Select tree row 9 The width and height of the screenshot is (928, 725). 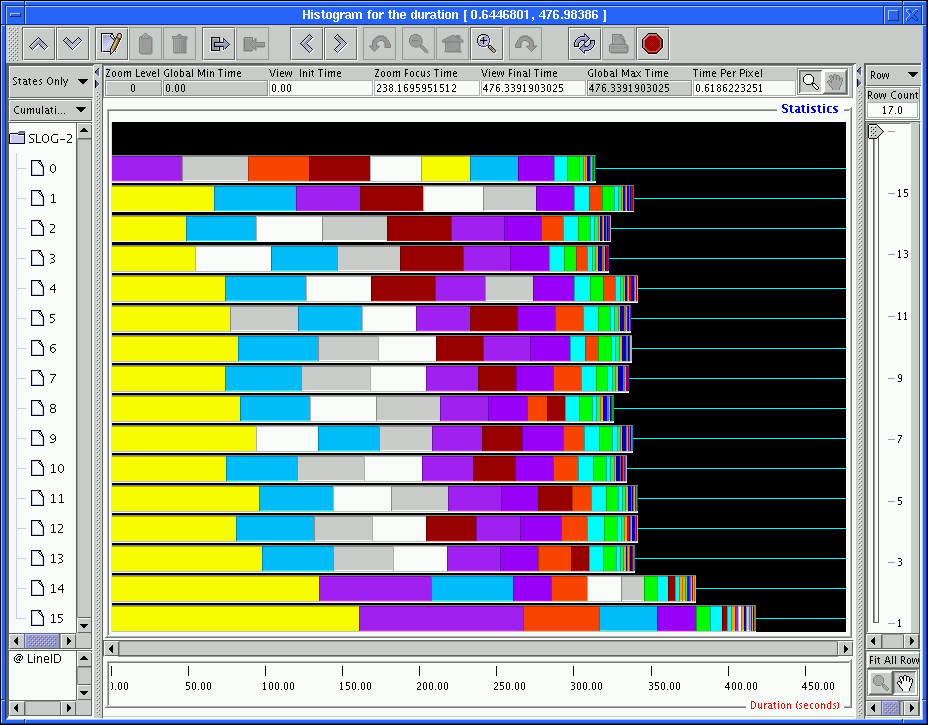click(x=44, y=439)
